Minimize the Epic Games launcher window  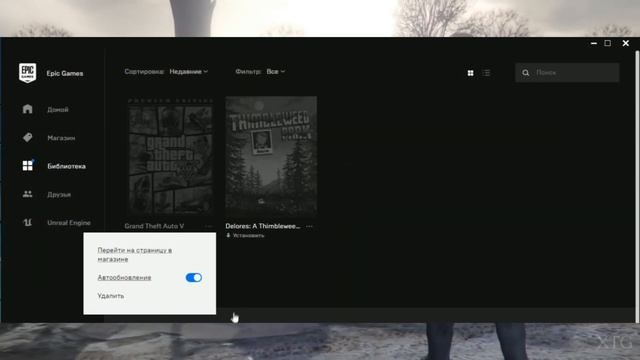click(593, 43)
